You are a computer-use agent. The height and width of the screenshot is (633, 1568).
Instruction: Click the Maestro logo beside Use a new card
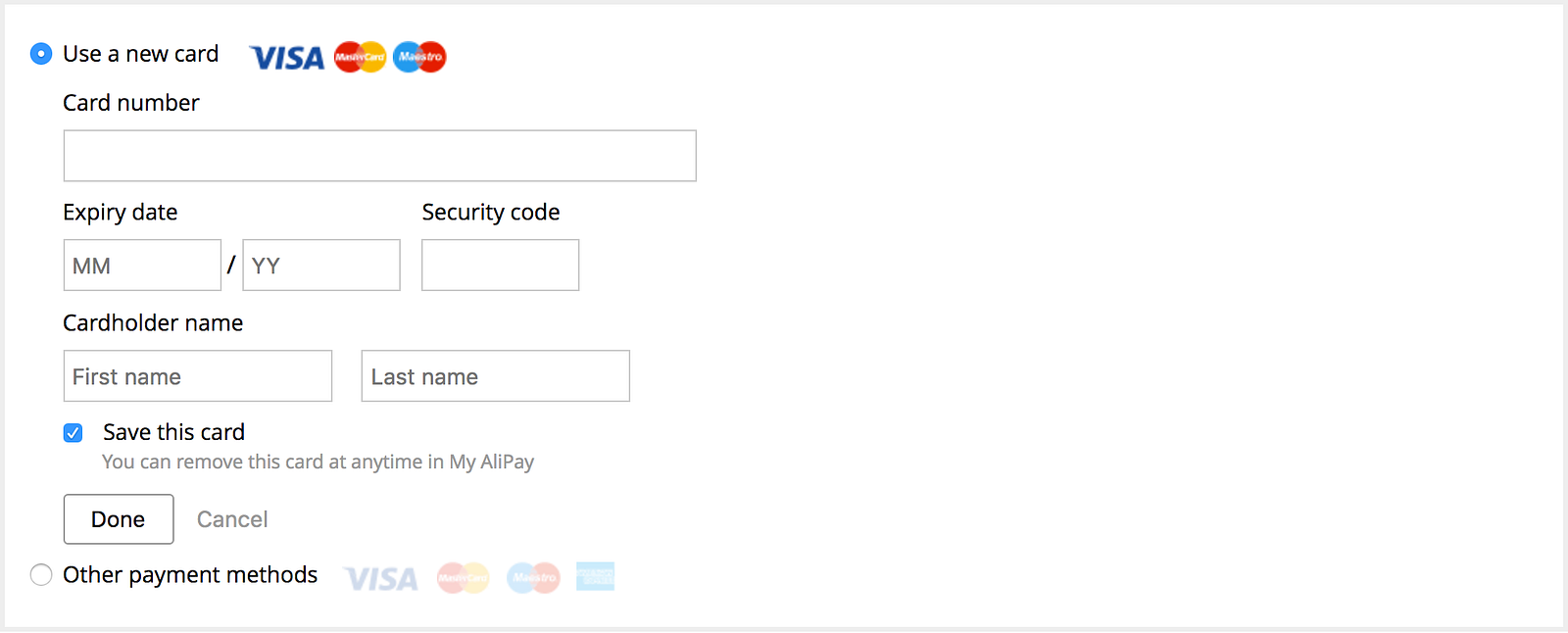[419, 57]
